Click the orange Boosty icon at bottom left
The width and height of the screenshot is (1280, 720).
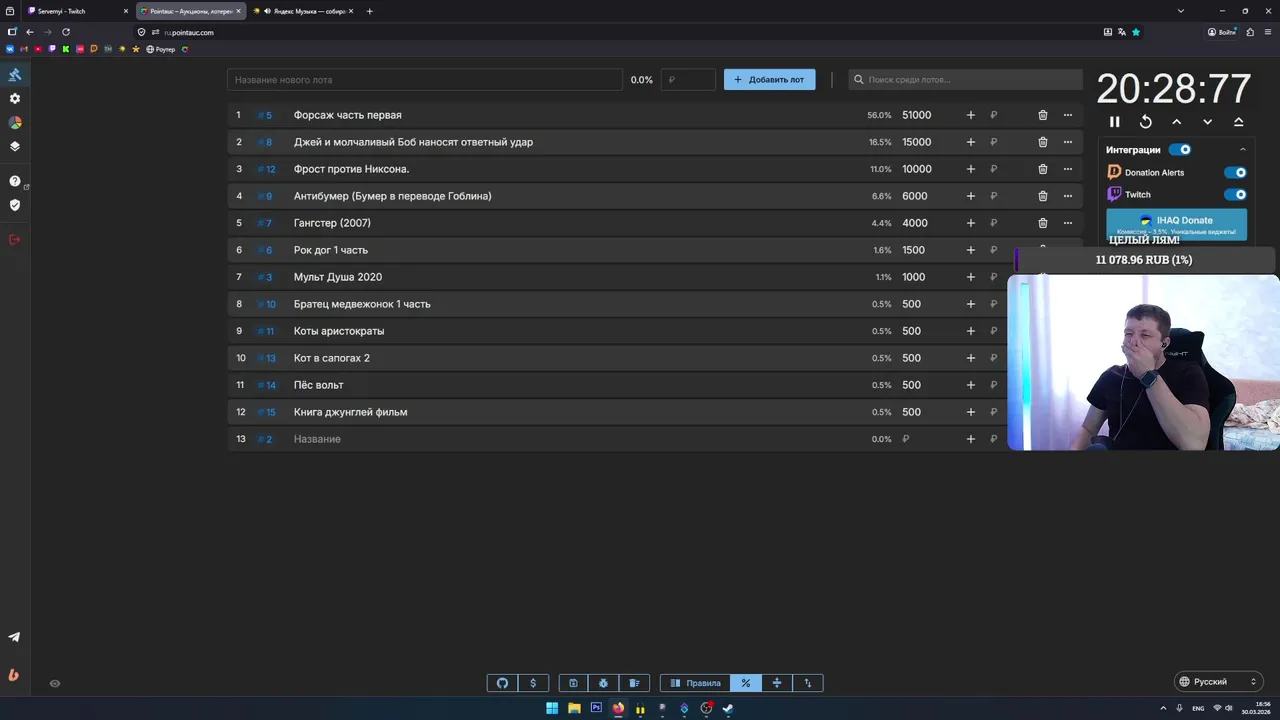14,675
